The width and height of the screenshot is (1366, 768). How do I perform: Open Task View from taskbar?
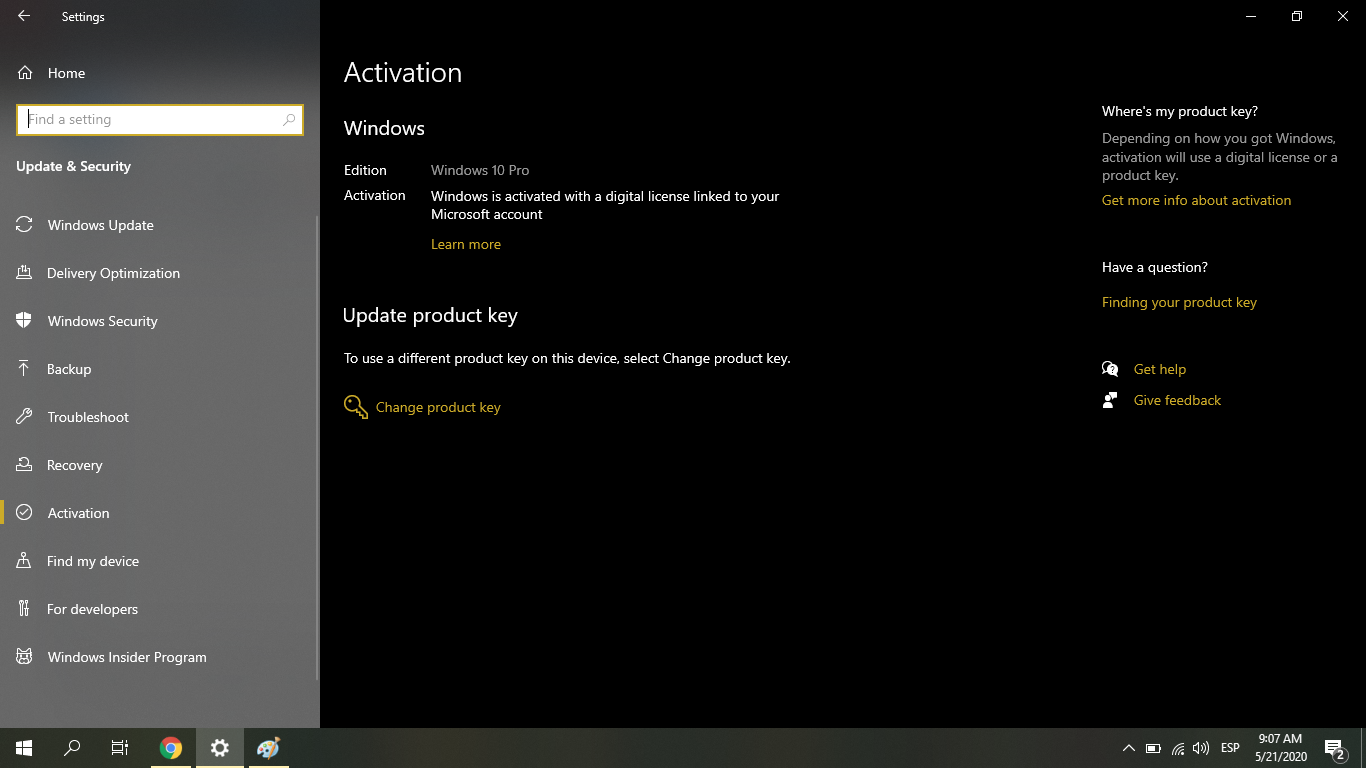point(120,748)
